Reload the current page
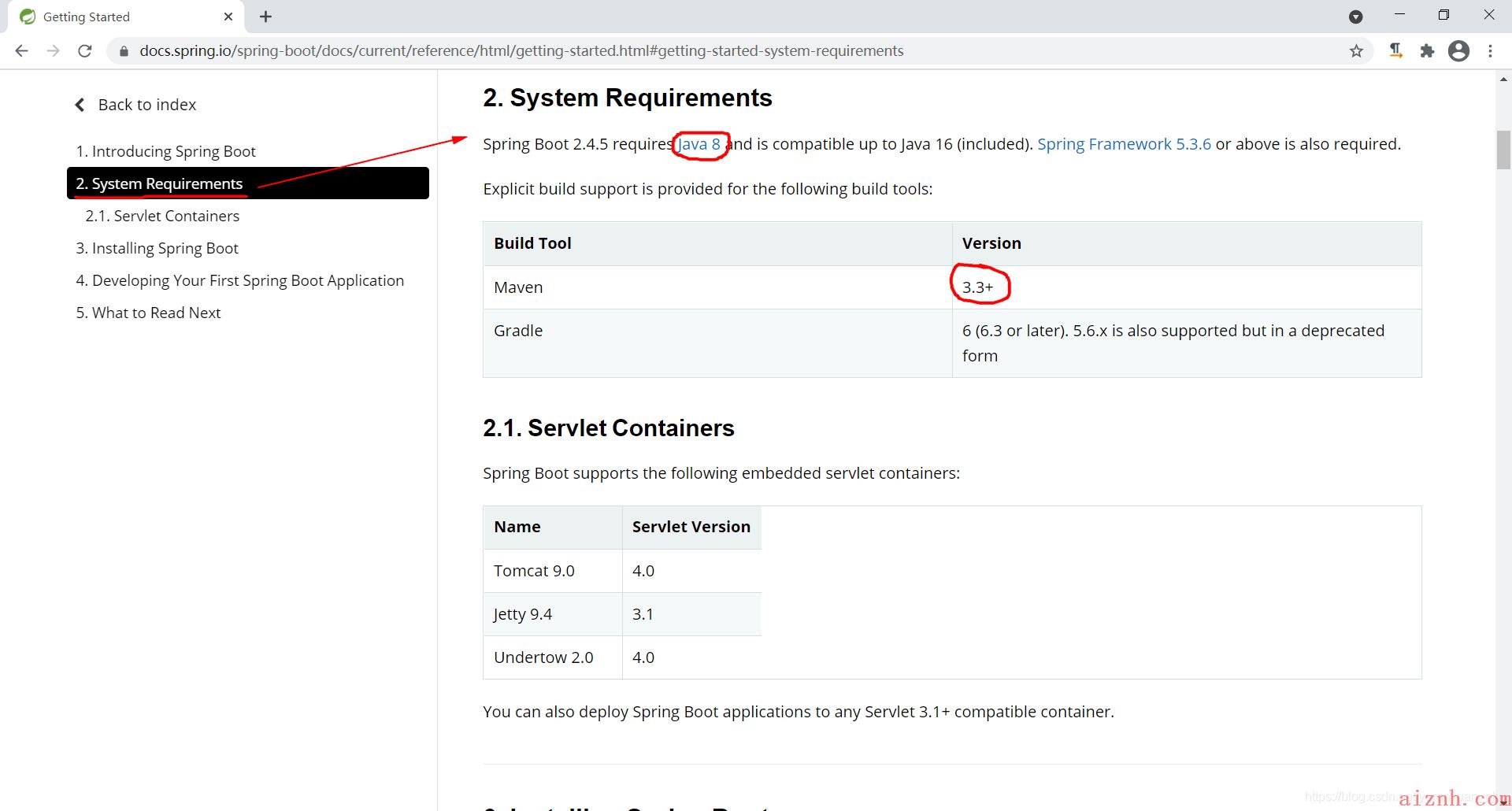This screenshot has width=1512, height=811. (x=85, y=51)
